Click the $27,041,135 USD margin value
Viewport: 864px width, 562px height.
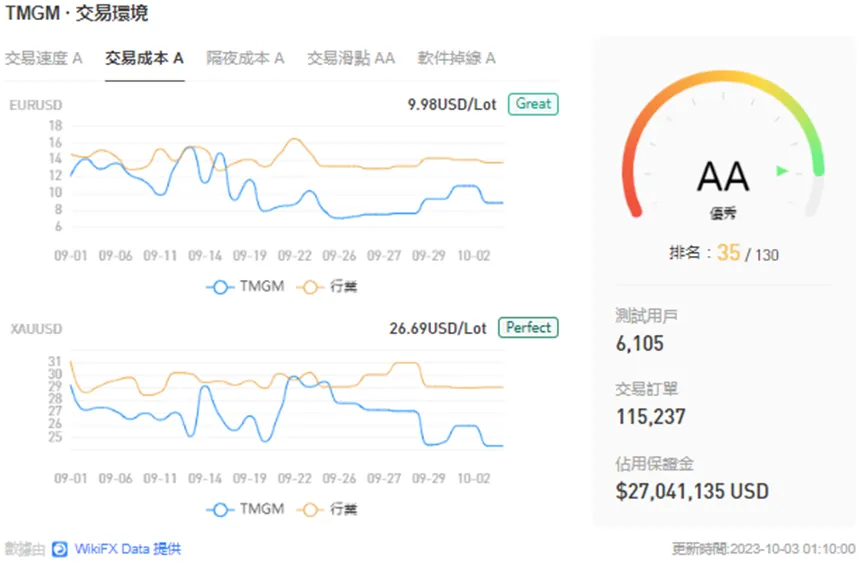tap(692, 491)
